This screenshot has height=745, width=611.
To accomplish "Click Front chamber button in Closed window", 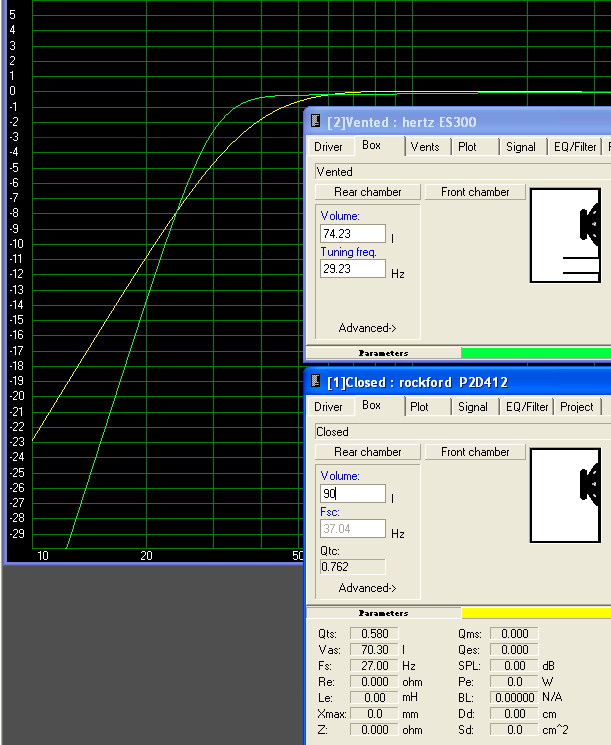I will coord(475,452).
